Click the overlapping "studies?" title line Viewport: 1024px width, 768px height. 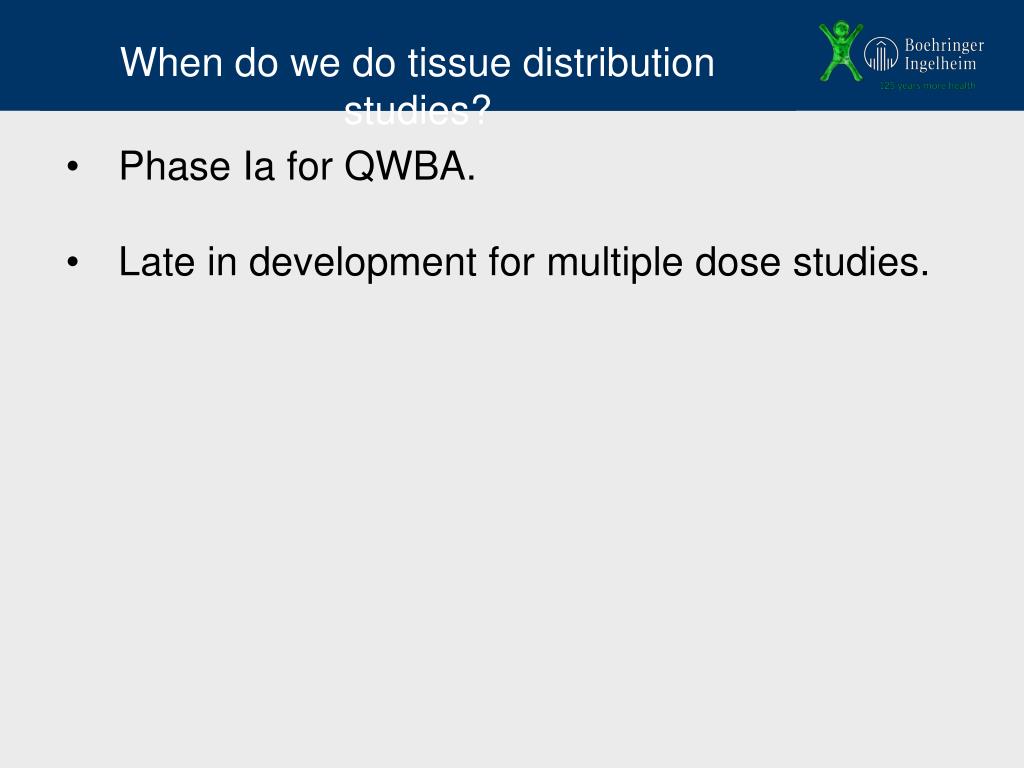coord(417,111)
